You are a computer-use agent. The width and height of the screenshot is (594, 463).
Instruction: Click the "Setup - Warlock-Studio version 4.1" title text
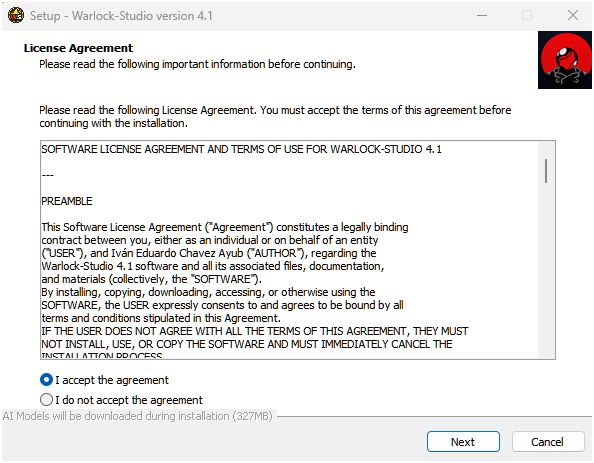(121, 16)
